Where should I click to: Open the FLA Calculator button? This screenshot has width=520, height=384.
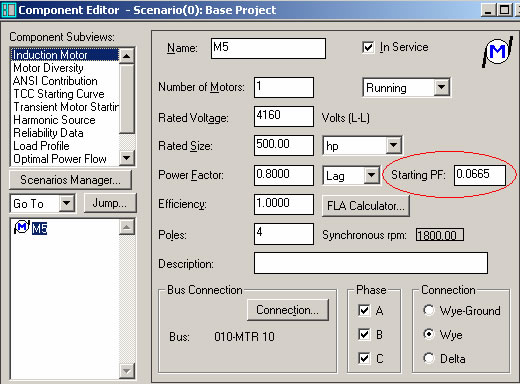click(x=366, y=206)
